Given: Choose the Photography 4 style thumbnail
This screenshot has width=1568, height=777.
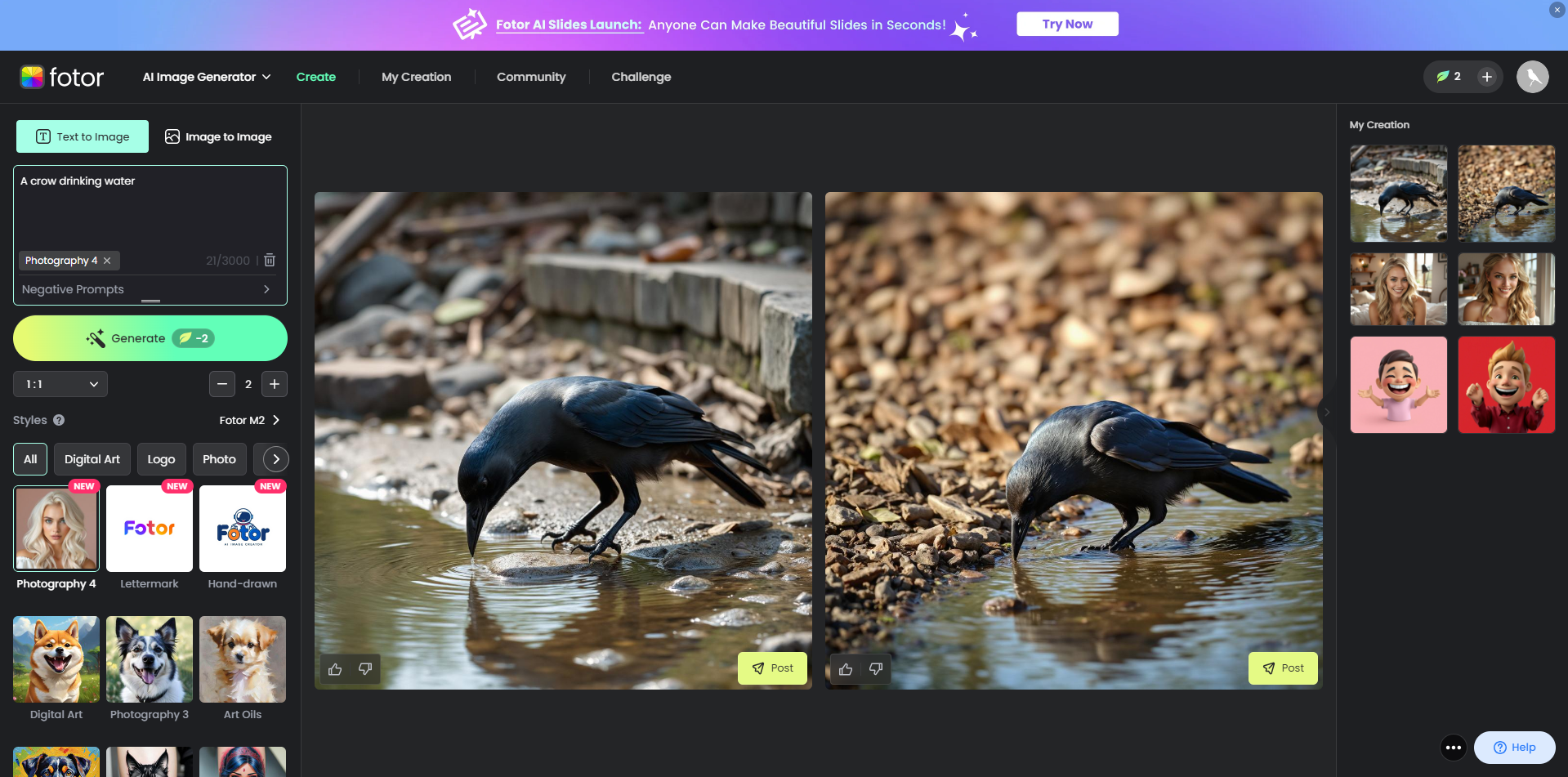Looking at the screenshot, I should coord(56,529).
